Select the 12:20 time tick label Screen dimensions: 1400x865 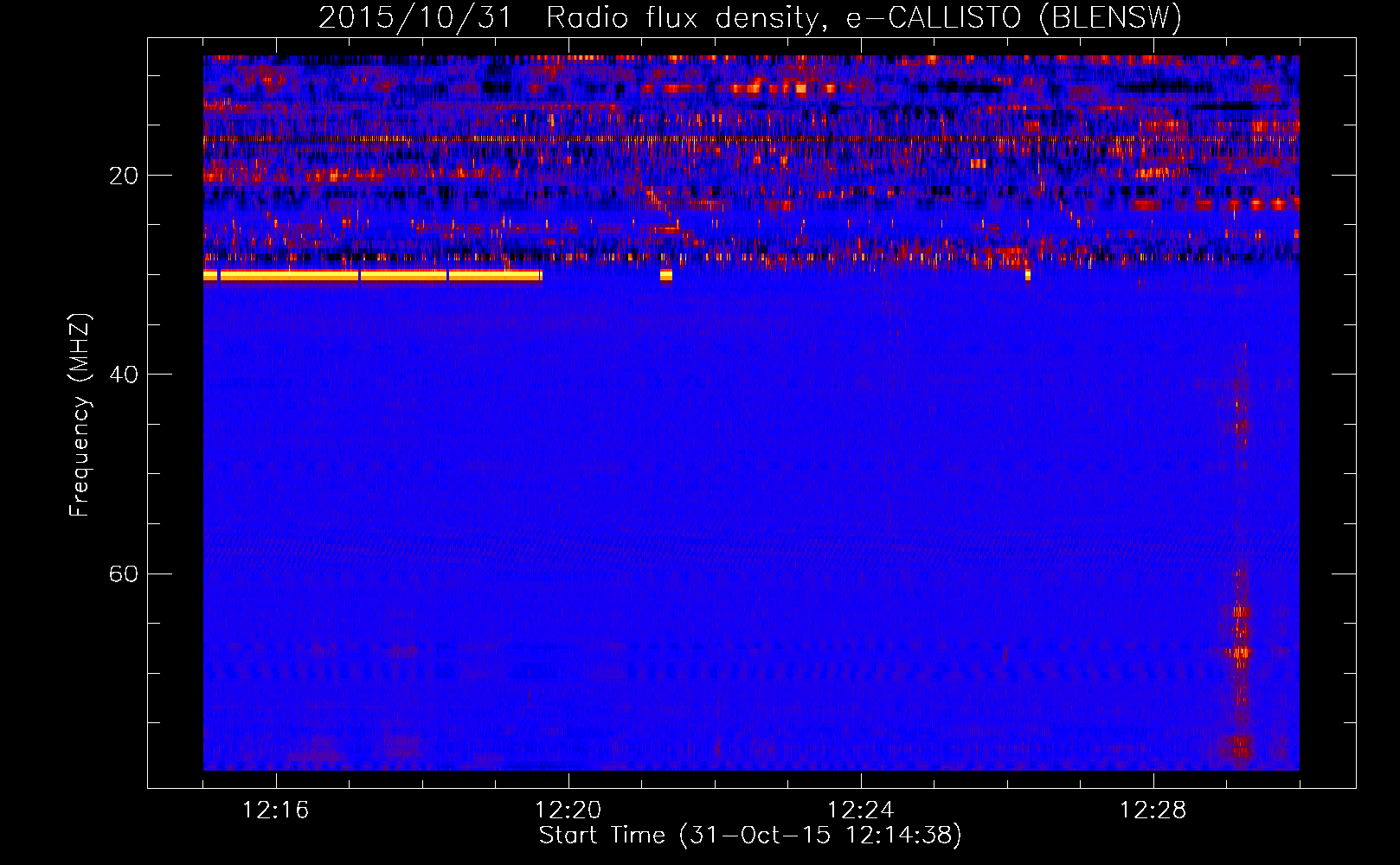[x=568, y=811]
